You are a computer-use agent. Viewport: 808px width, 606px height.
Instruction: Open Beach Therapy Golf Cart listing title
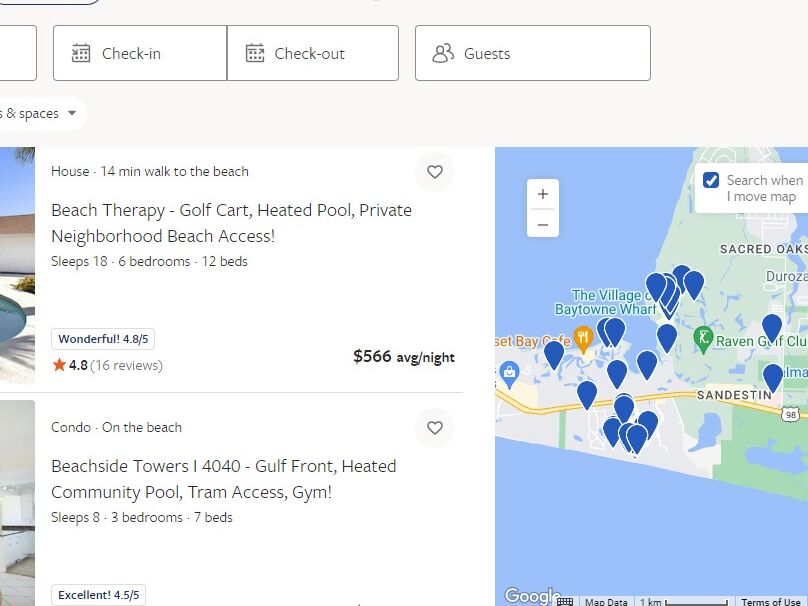[x=231, y=223]
